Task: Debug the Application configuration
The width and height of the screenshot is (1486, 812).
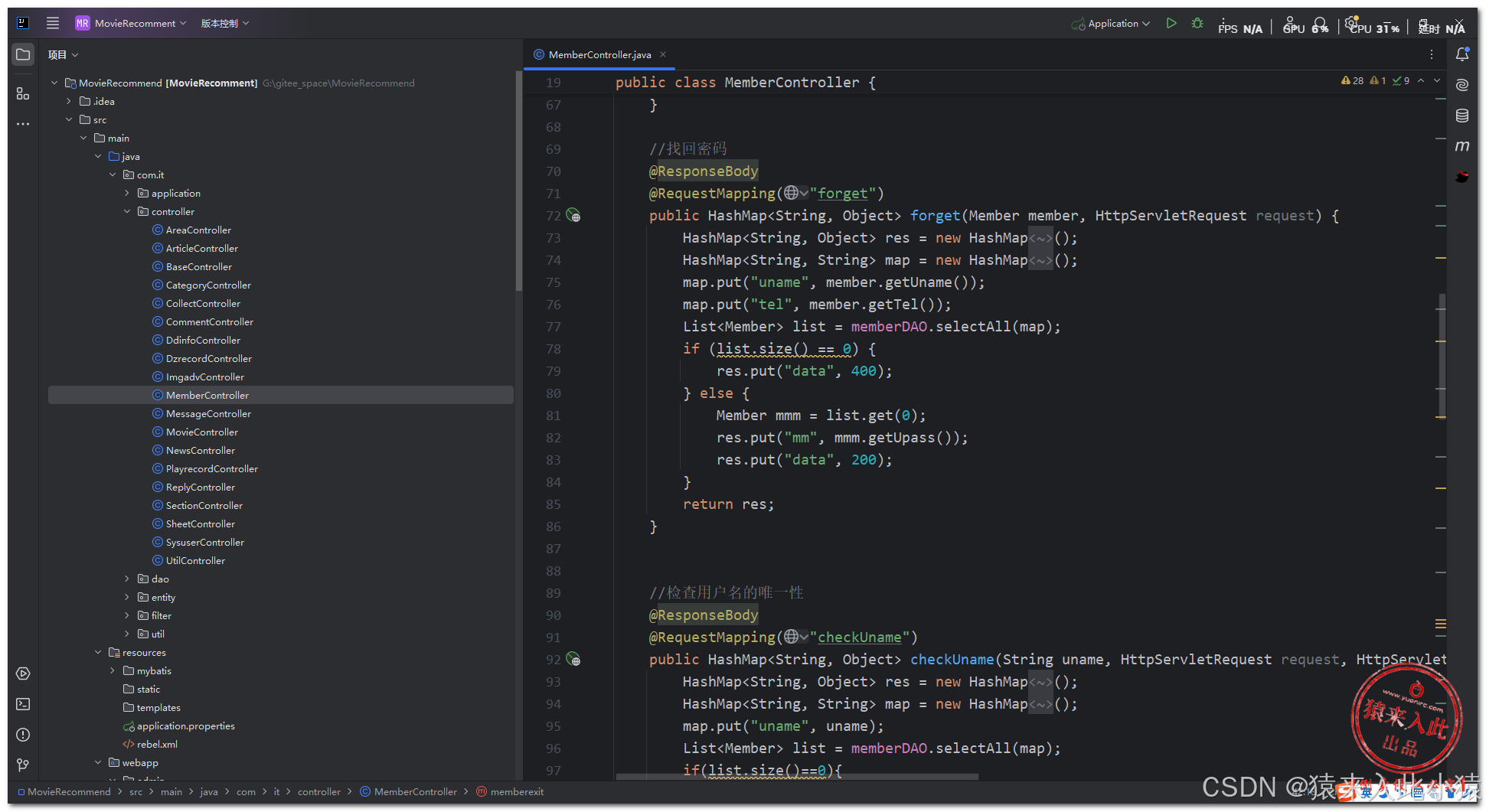Action: [1197, 24]
